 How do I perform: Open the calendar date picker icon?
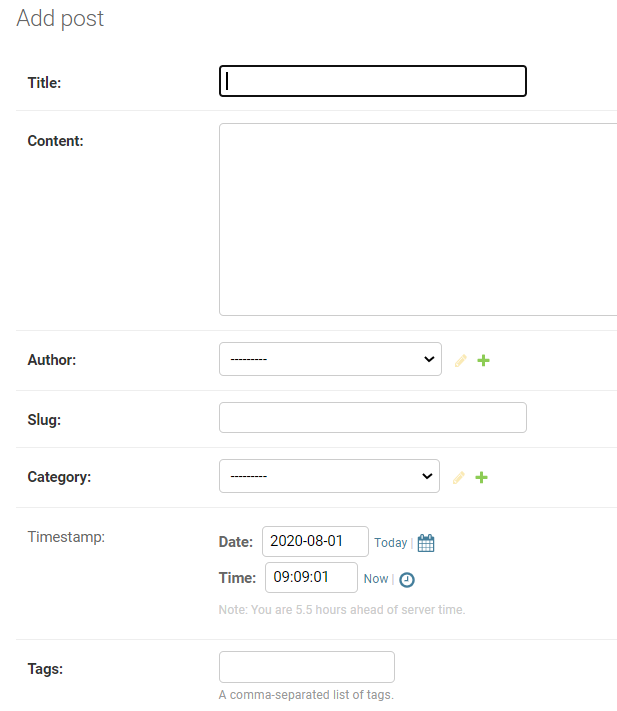[426, 543]
